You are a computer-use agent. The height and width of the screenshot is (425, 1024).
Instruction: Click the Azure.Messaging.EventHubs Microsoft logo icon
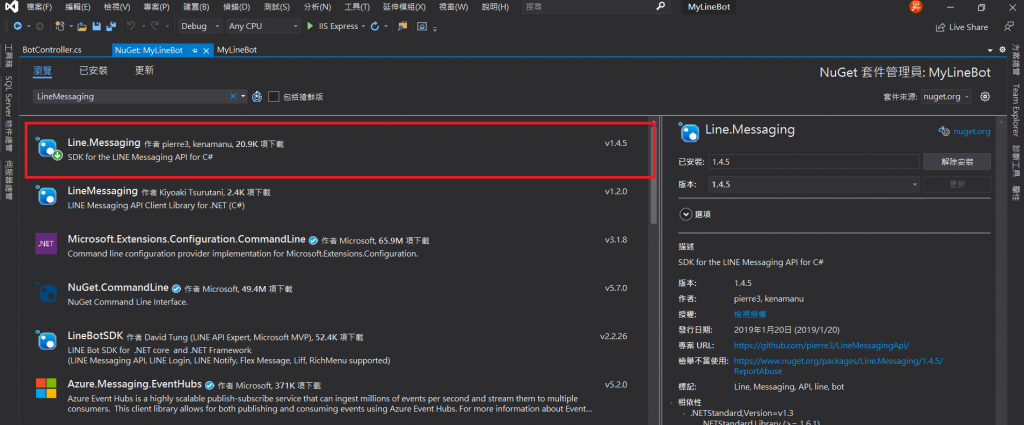pyautogui.click(x=46, y=388)
